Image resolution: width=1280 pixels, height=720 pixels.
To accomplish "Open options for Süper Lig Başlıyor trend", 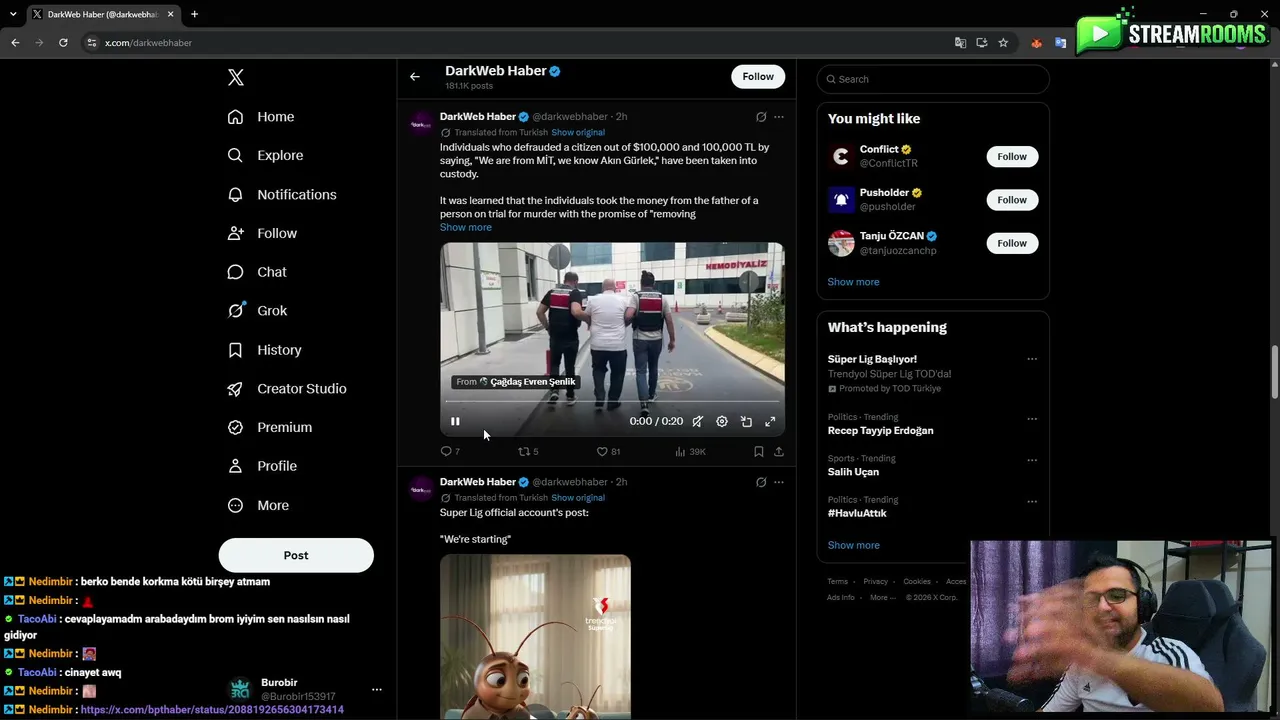I will (x=1032, y=359).
